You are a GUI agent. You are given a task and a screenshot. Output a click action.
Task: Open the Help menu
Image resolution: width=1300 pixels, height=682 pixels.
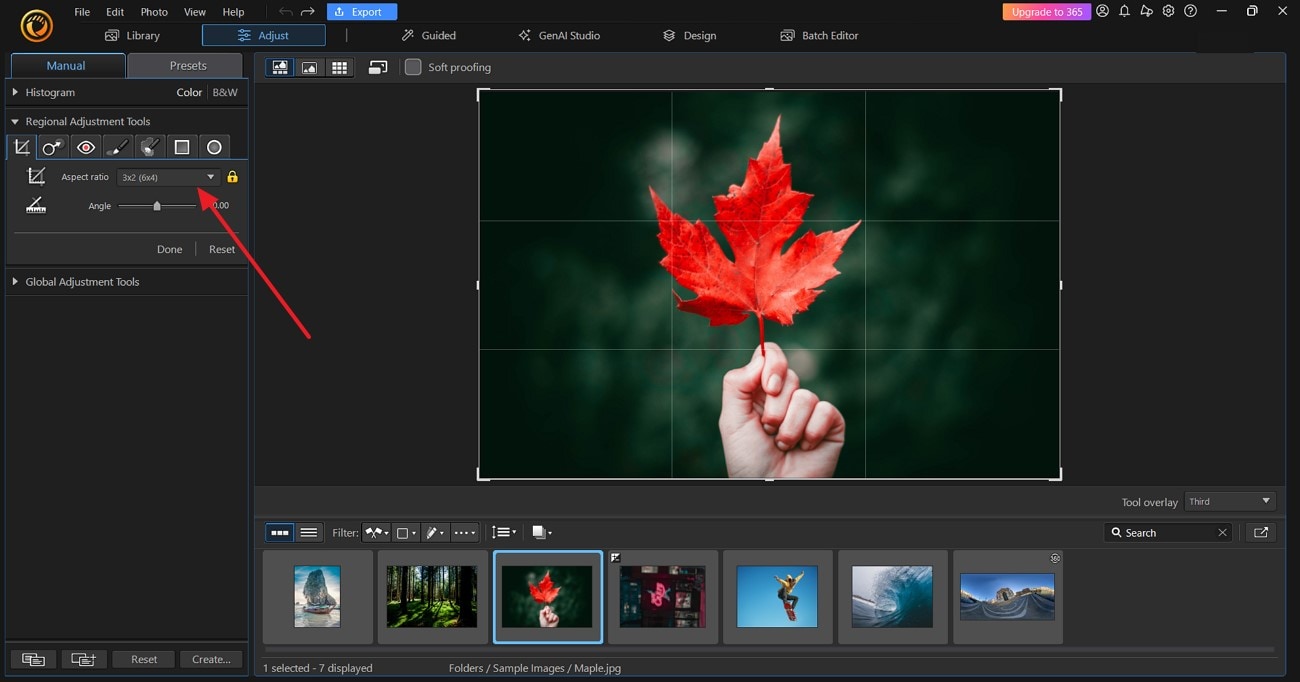(x=233, y=12)
